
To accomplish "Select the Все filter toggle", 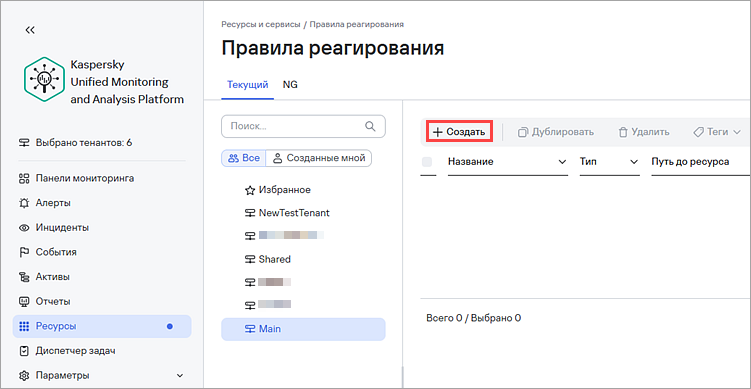I will coord(243,158).
